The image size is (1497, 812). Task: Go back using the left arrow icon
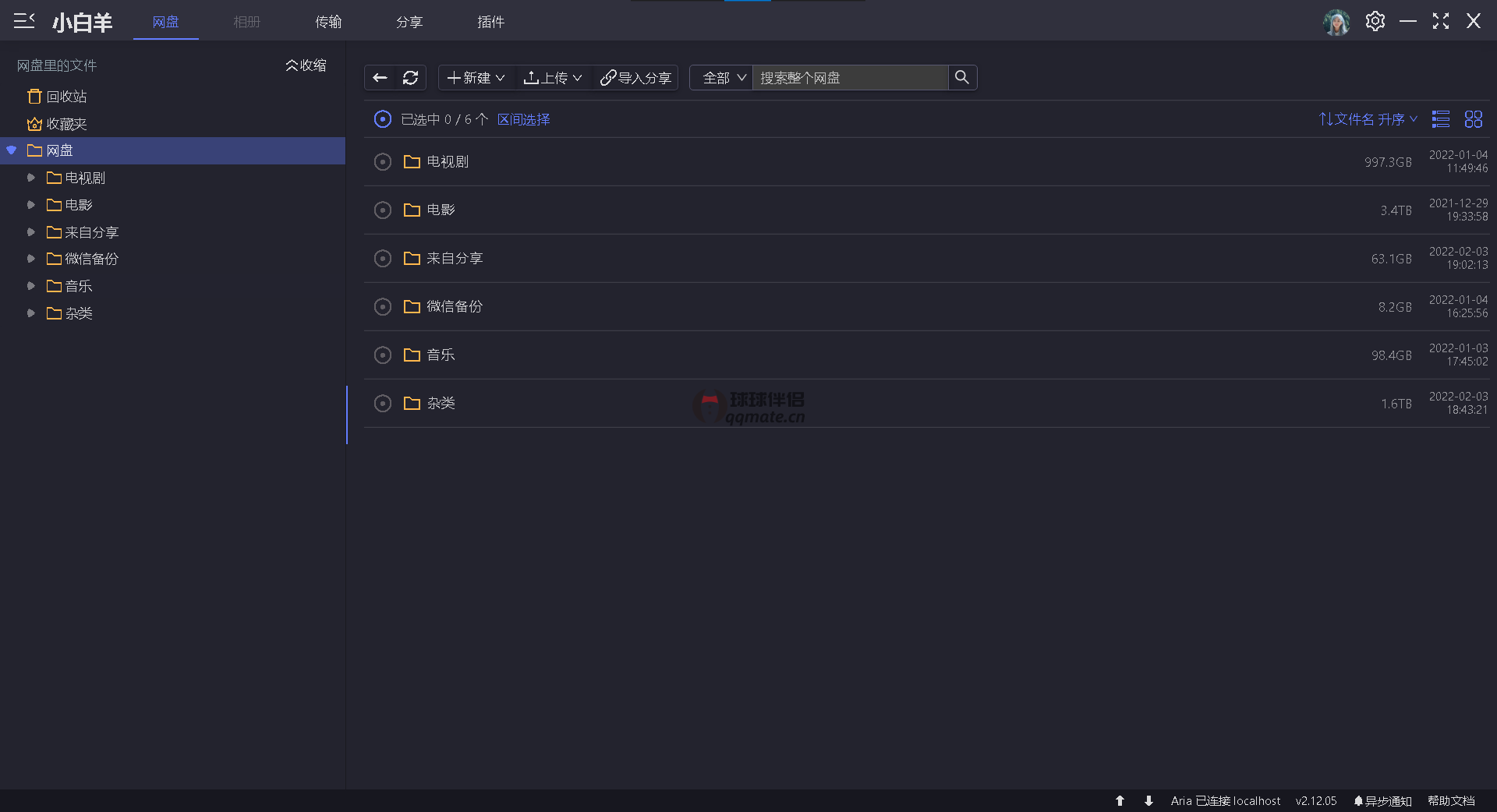tap(380, 78)
